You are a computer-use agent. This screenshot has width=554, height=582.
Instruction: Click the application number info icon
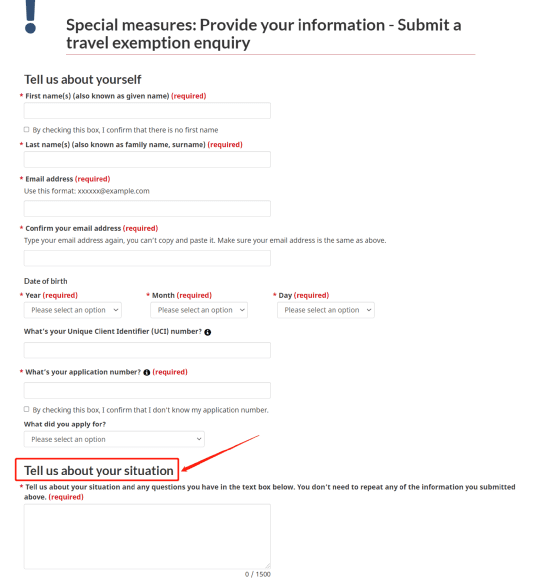click(147, 372)
